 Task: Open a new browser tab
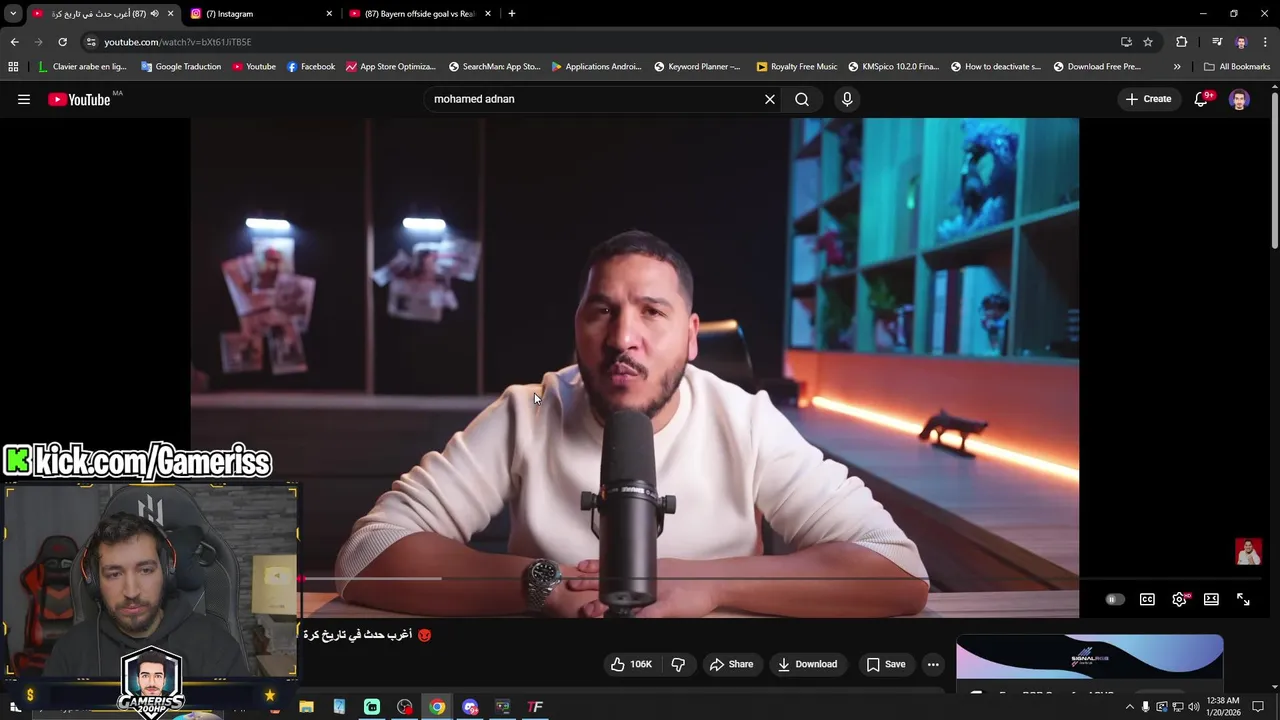click(512, 14)
